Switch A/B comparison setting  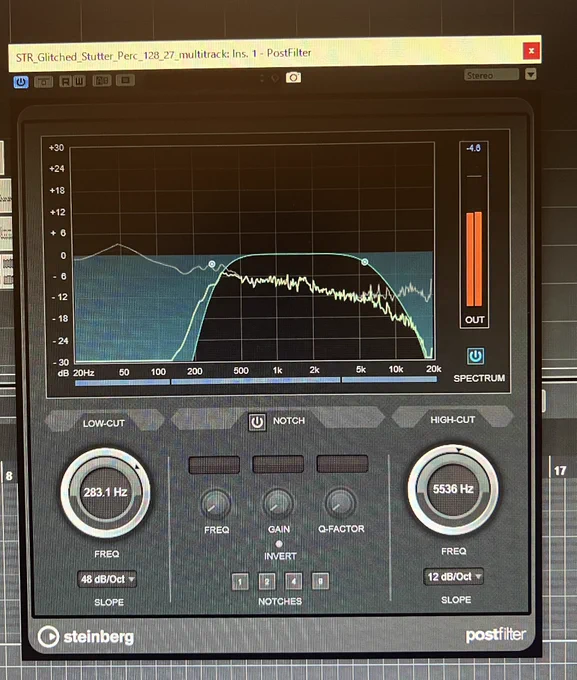click(x=102, y=81)
